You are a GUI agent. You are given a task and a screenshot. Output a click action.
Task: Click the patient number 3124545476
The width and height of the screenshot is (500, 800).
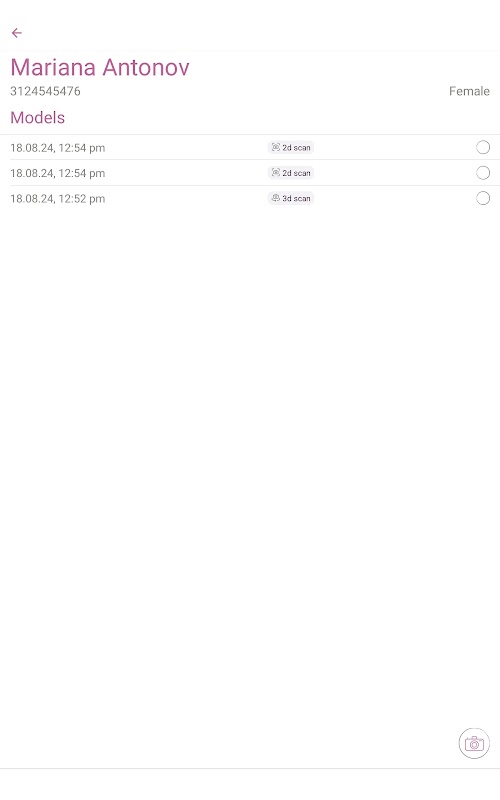(x=45, y=91)
